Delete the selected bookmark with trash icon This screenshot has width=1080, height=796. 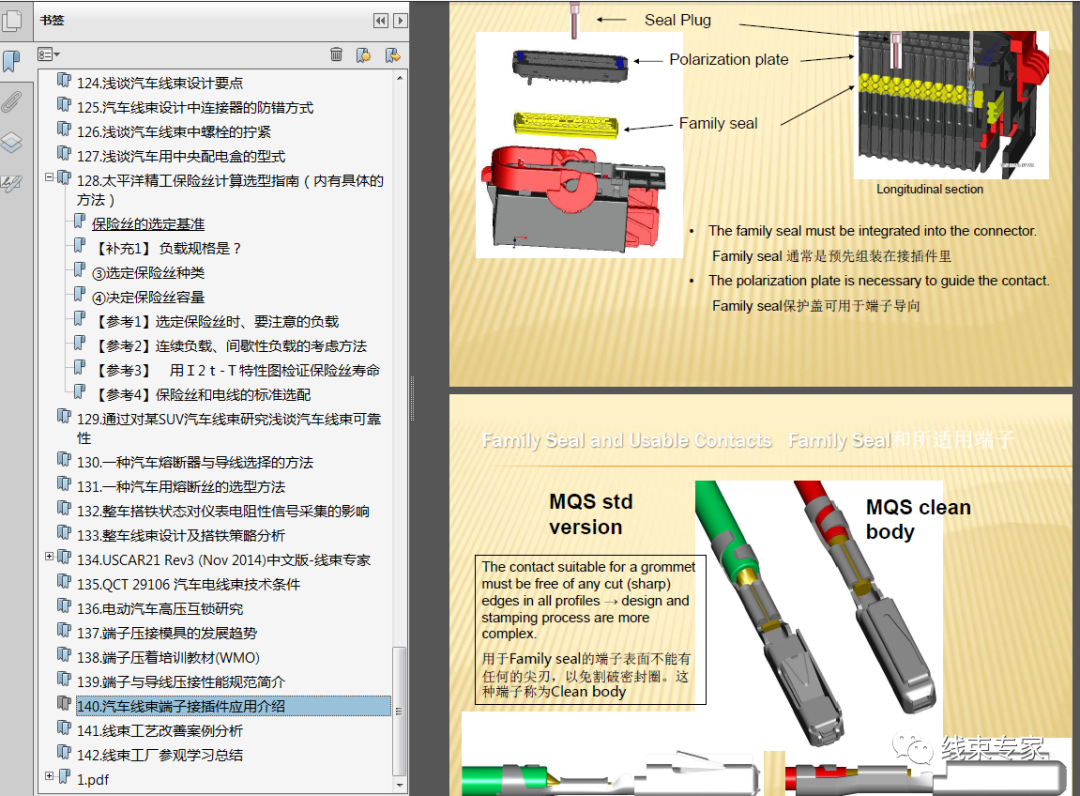tap(336, 54)
